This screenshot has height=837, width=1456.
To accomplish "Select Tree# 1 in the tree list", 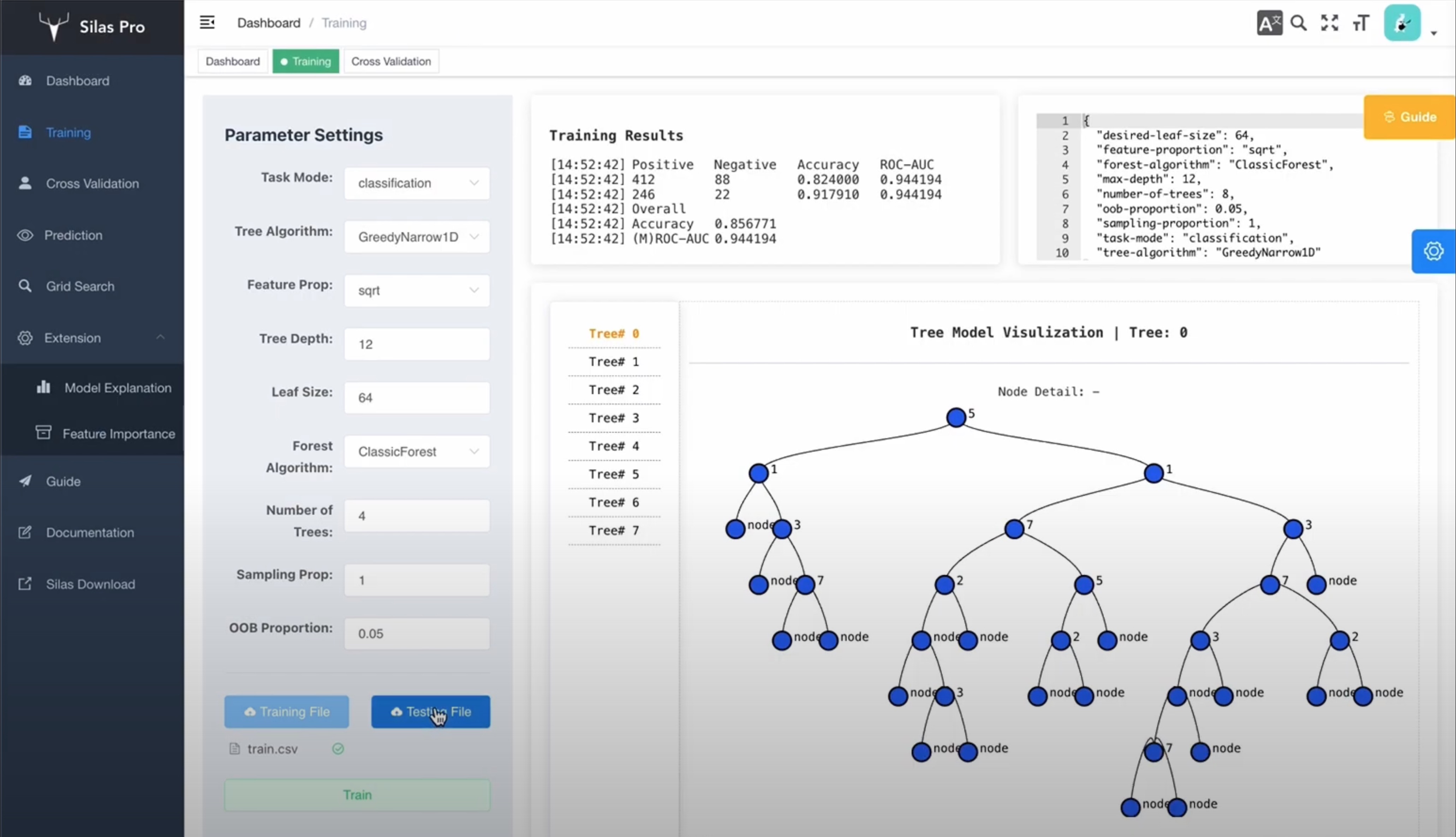I will [614, 362].
